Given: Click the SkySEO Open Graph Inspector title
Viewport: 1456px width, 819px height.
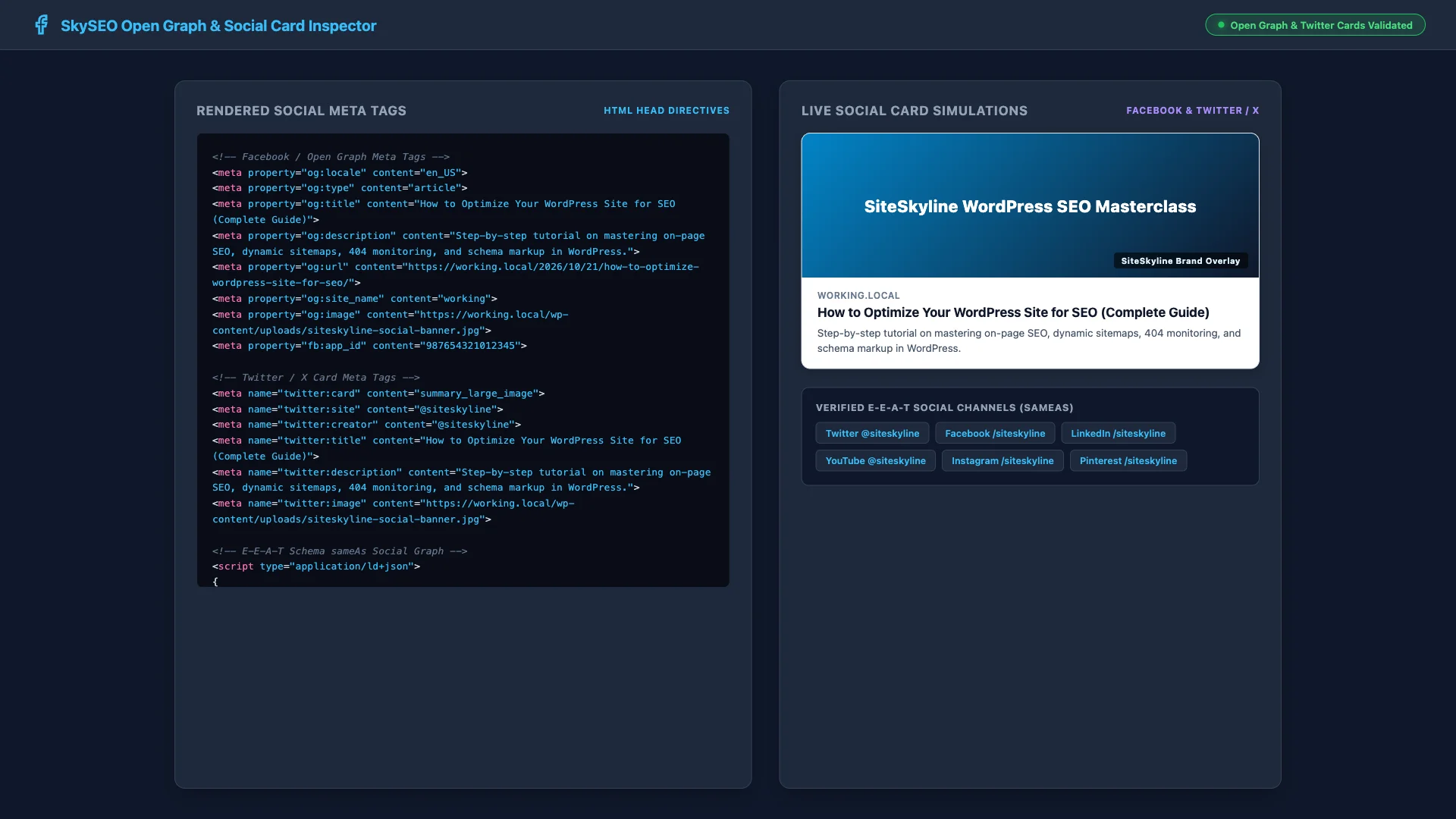Looking at the screenshot, I should [x=218, y=26].
